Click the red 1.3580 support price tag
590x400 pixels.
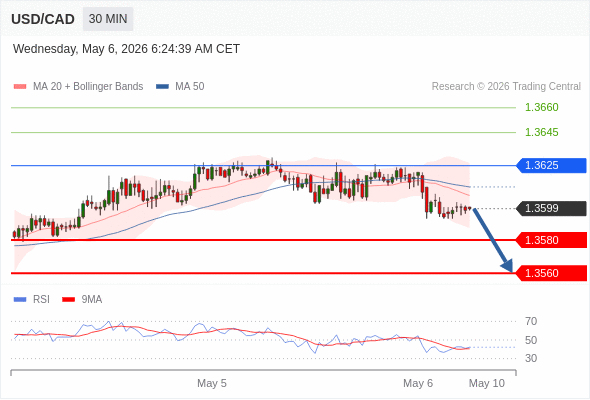pyautogui.click(x=551, y=240)
